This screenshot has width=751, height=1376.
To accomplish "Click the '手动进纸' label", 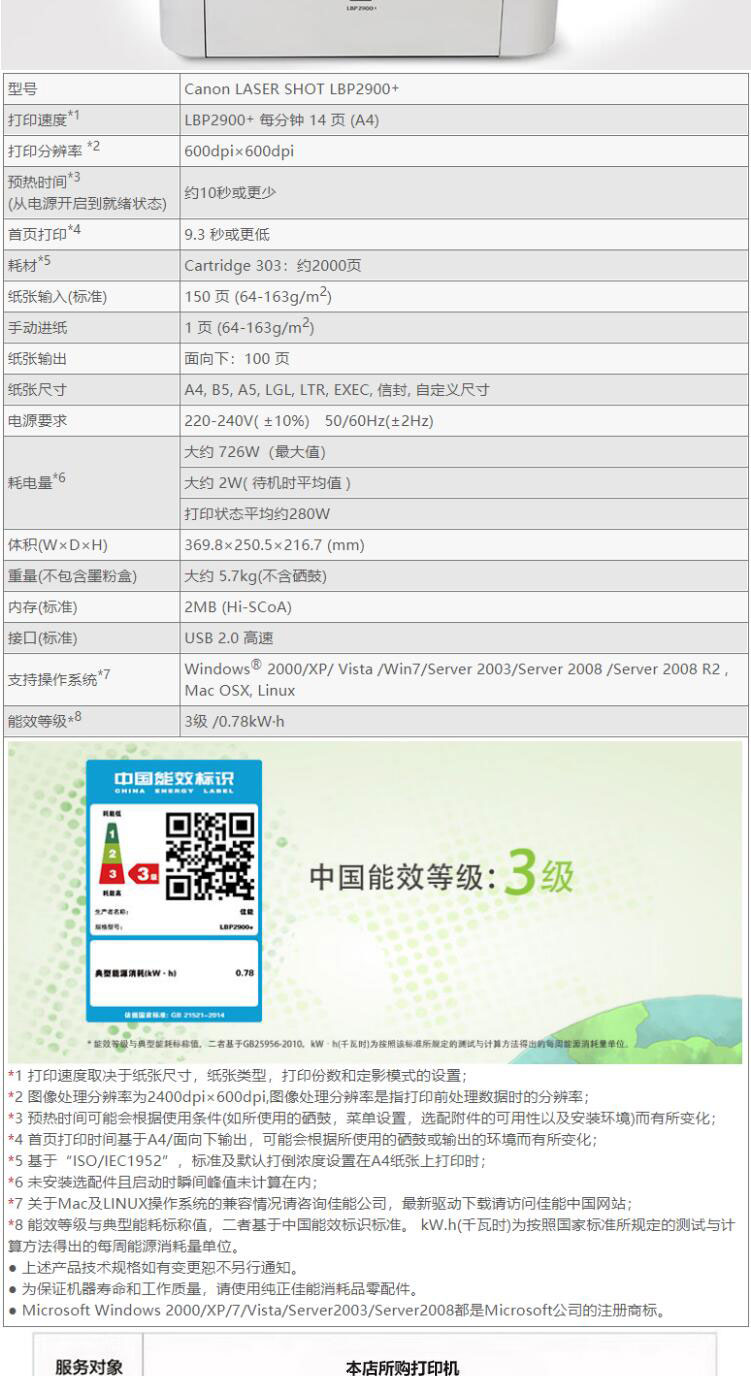I will click(x=38, y=328).
